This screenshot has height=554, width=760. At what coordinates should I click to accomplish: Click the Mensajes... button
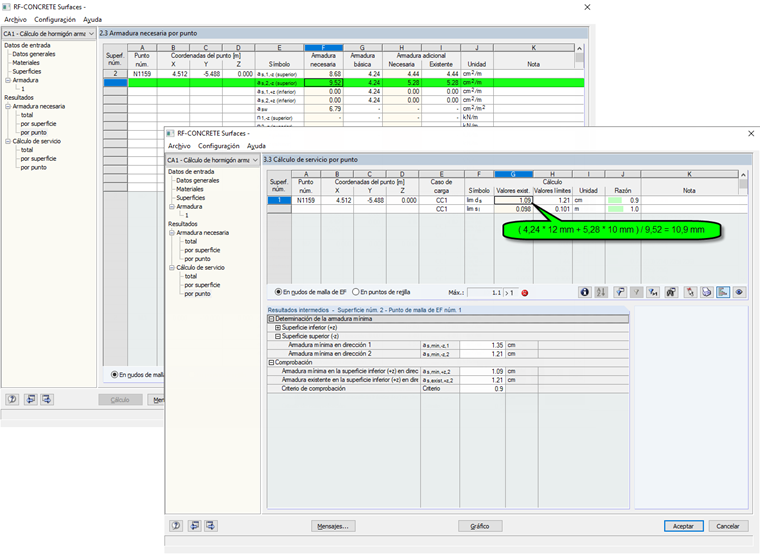coord(333,526)
